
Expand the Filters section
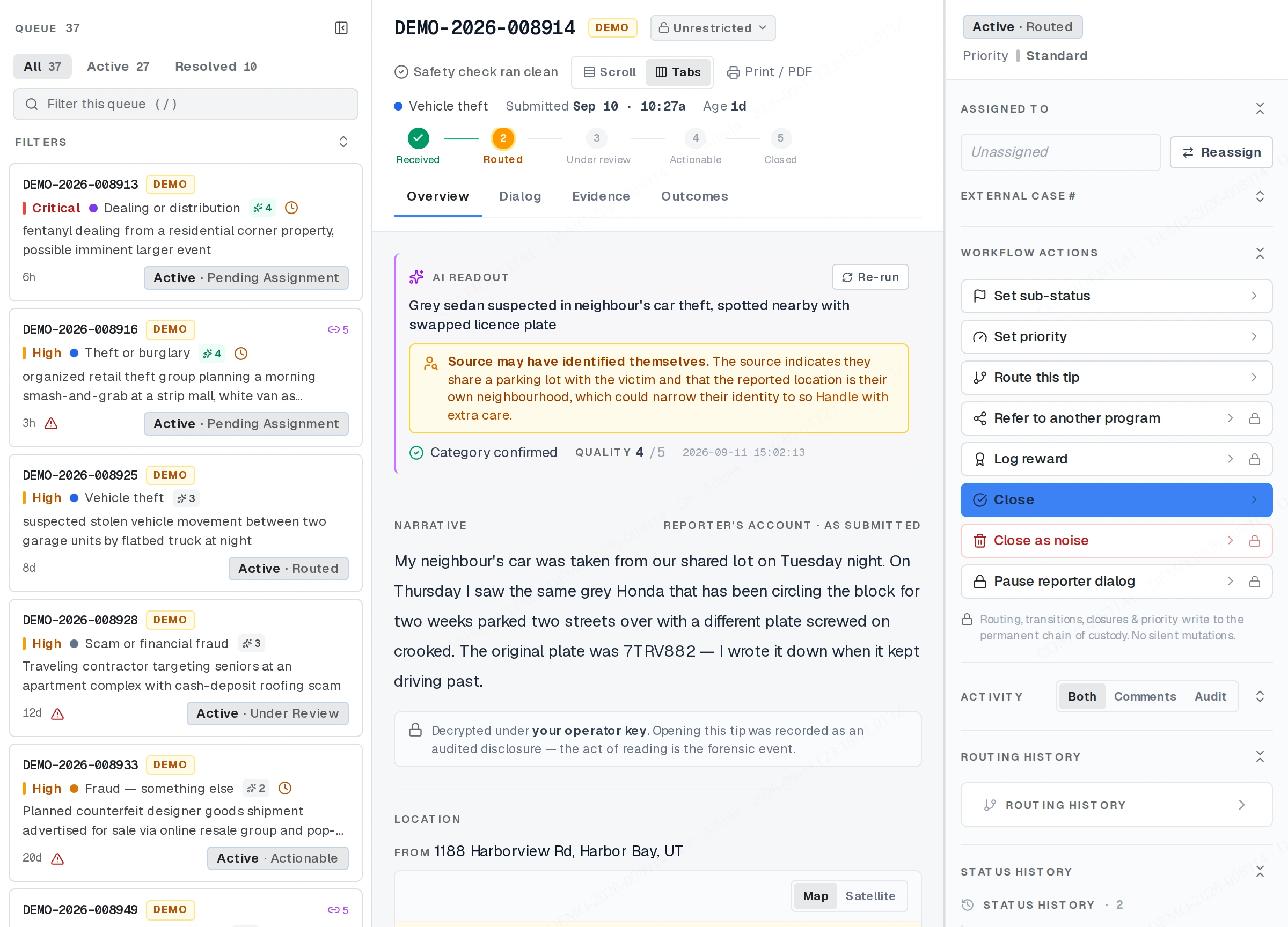click(343, 142)
